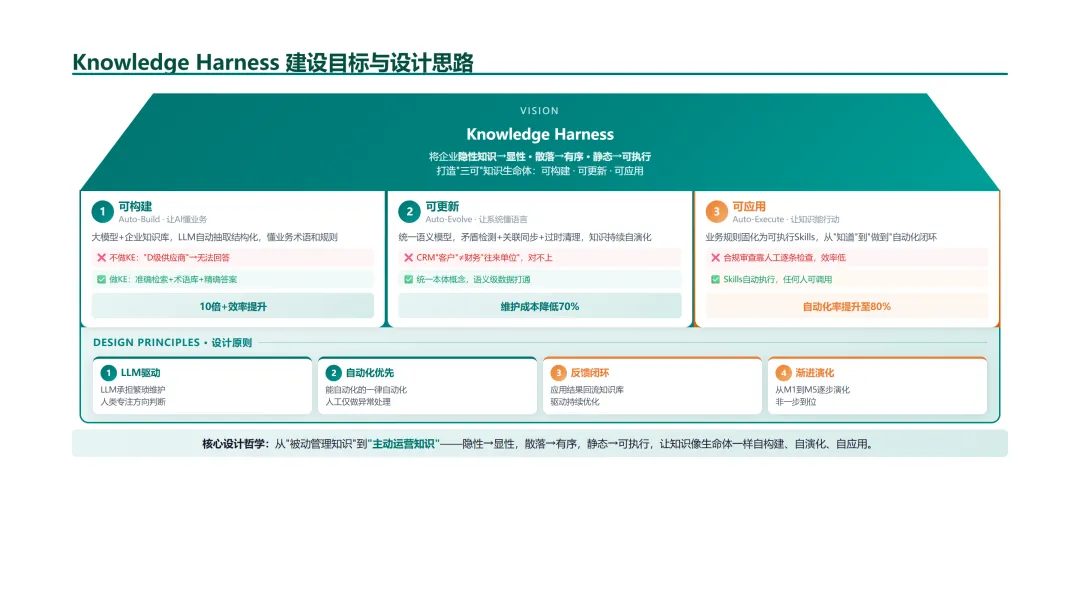Click the white 'Knowledge Harness' heading under VISION

click(540, 134)
